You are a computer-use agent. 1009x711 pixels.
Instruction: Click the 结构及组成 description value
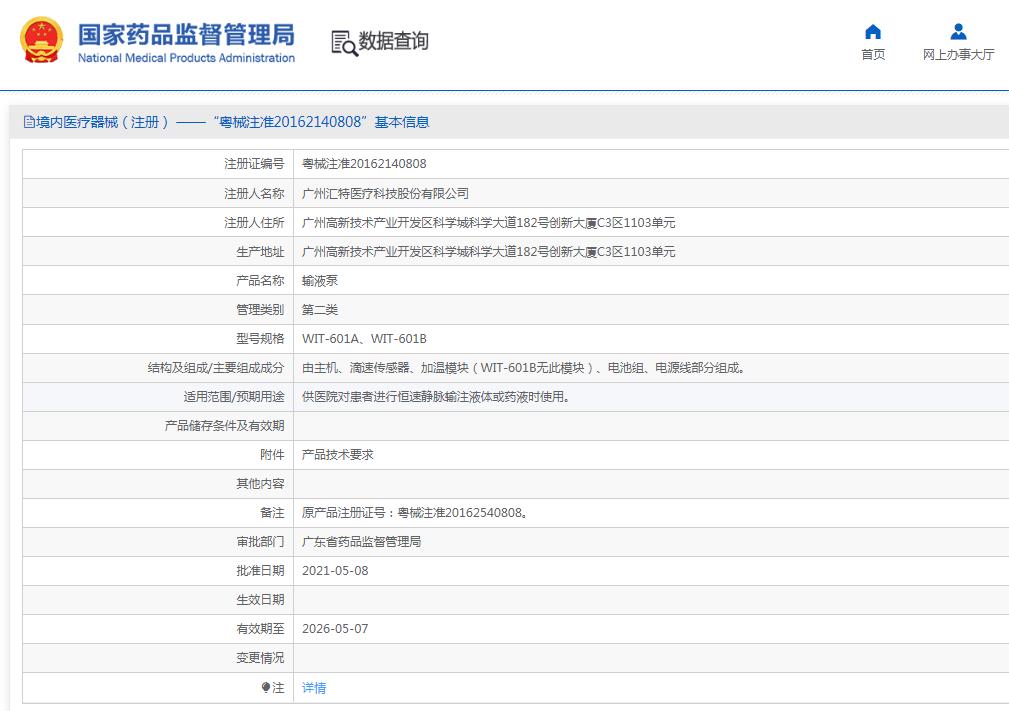pos(523,368)
